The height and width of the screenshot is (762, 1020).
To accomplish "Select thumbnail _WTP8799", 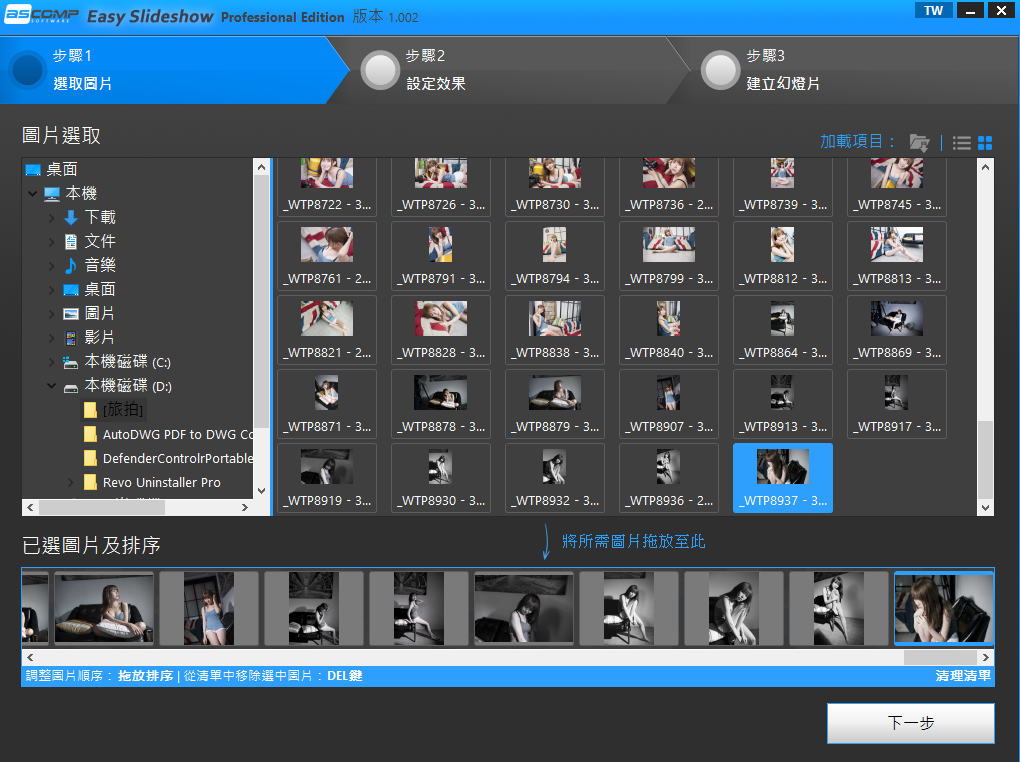I will (669, 256).
